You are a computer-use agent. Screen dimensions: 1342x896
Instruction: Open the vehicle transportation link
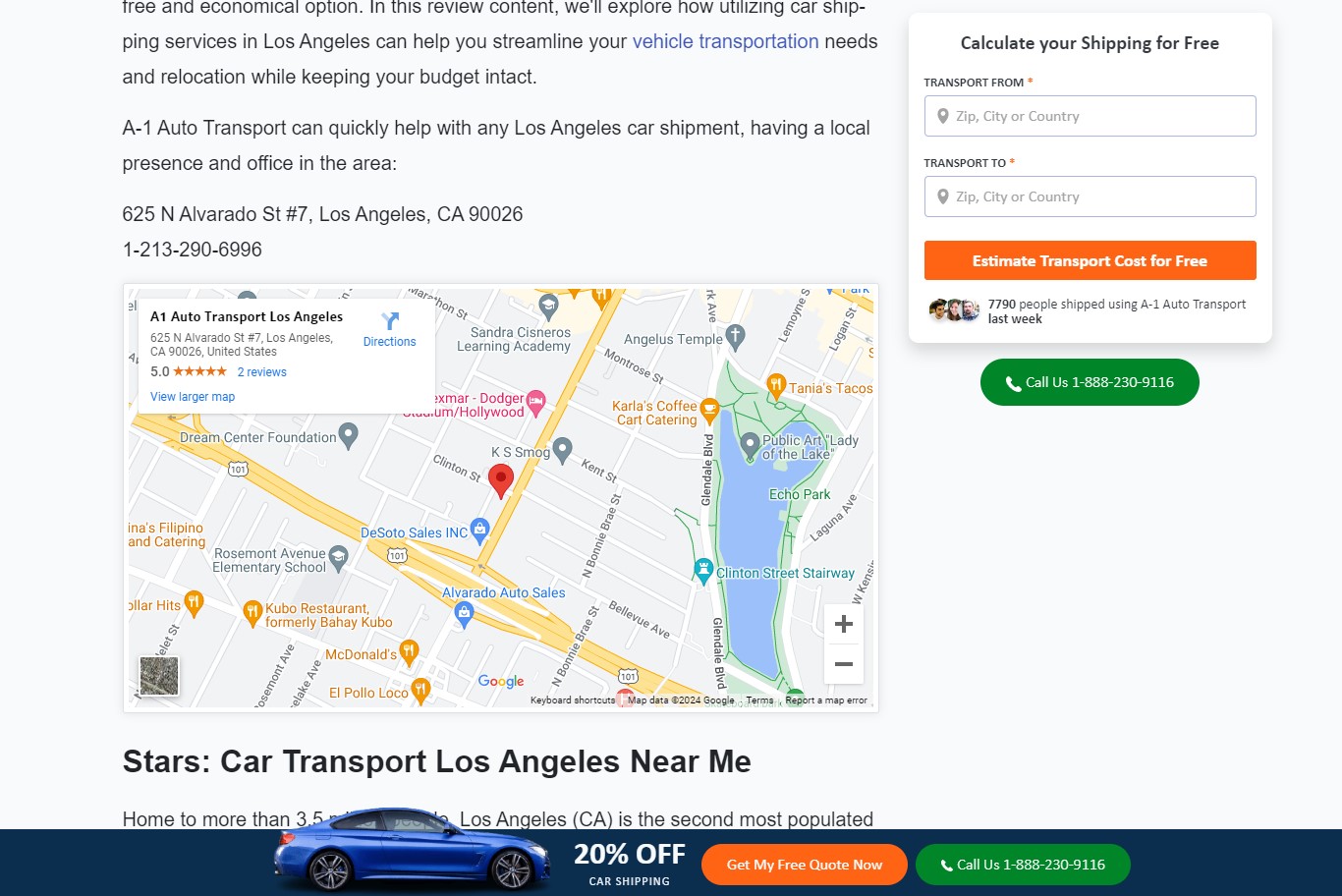(725, 41)
